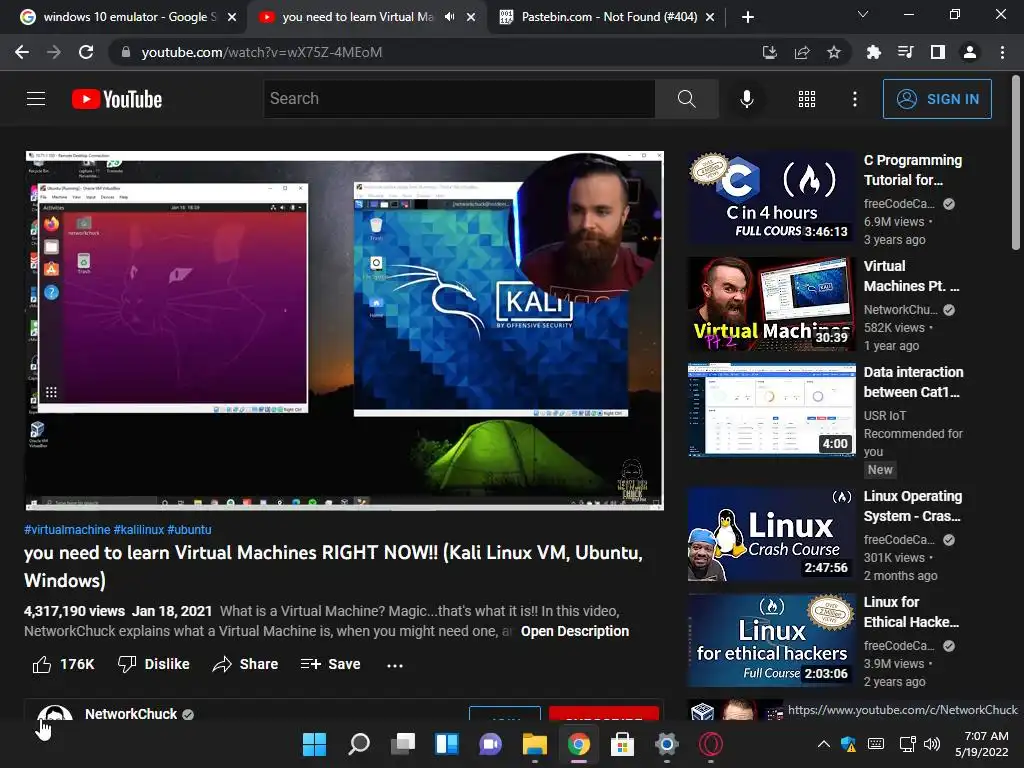Open C Programming Tutorial title link
Screen dimensions: 1024x768
[912, 170]
